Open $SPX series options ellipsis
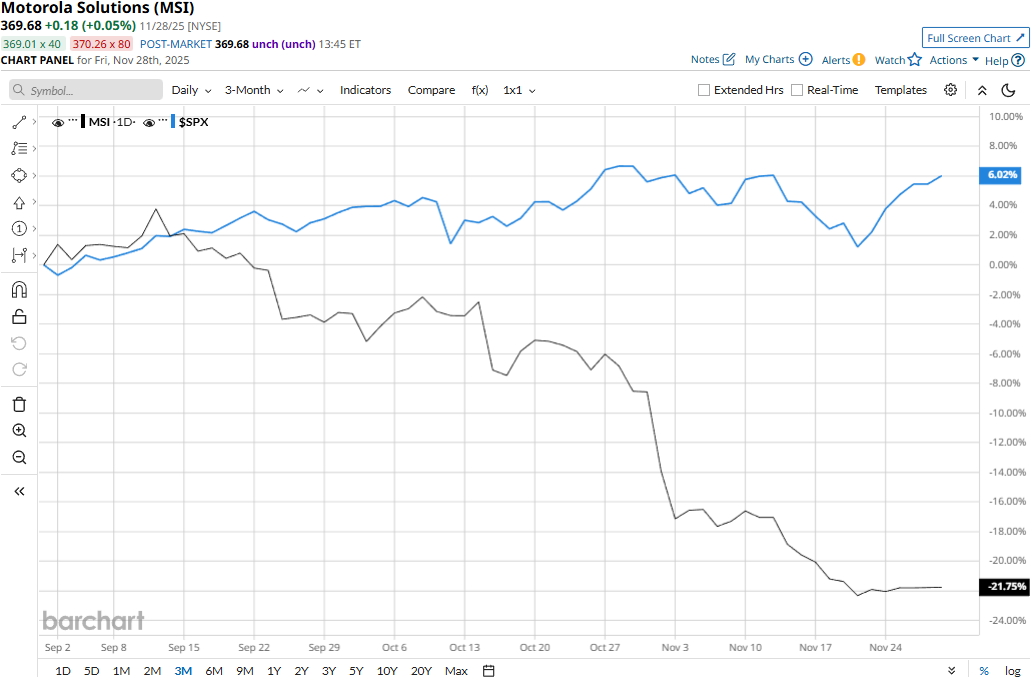This screenshot has width=1031, height=677. point(163,121)
